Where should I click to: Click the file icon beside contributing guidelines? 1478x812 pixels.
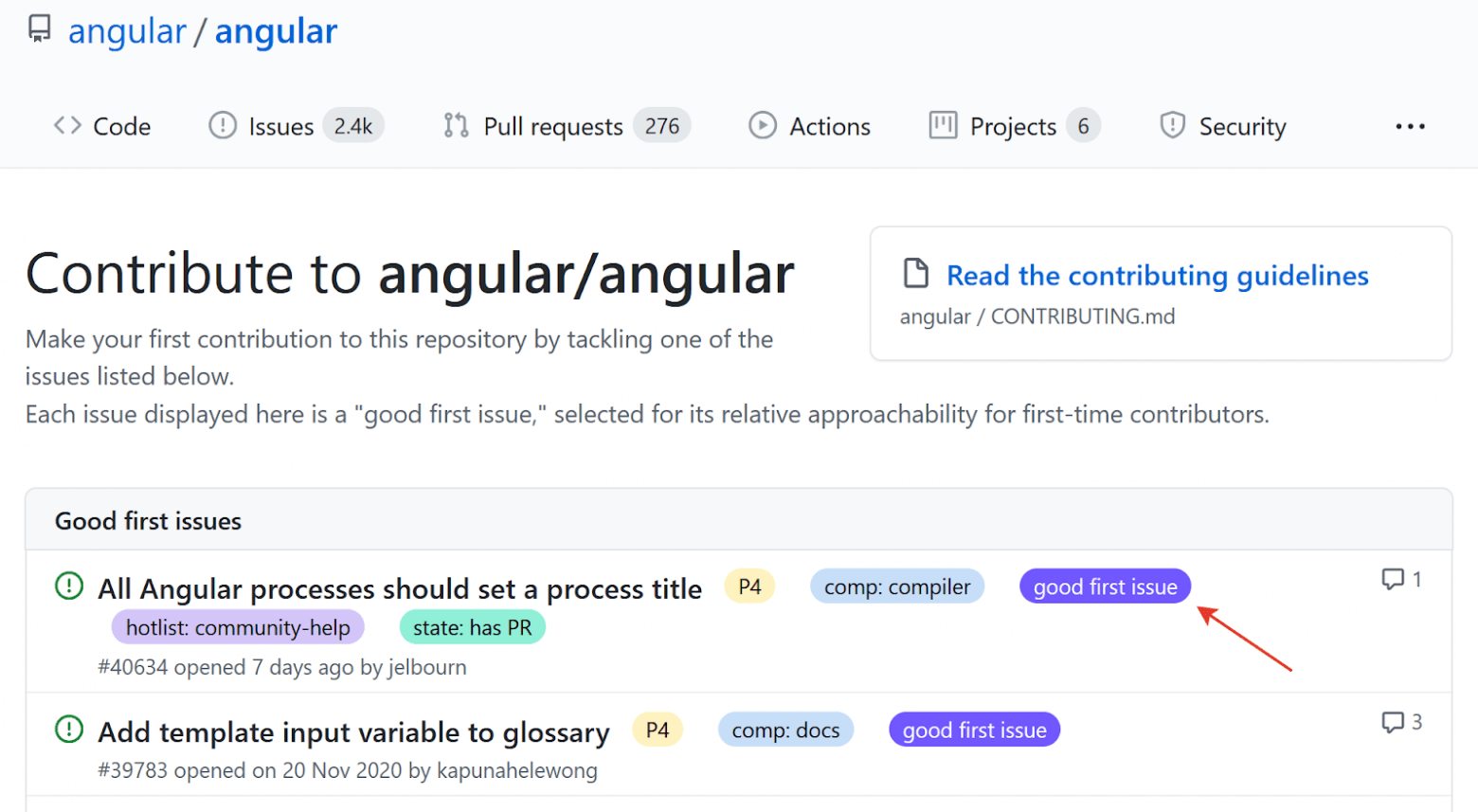pos(916,274)
